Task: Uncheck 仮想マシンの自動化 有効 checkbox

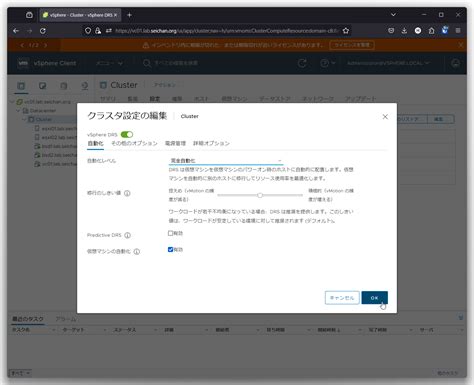Action: [x=170, y=249]
